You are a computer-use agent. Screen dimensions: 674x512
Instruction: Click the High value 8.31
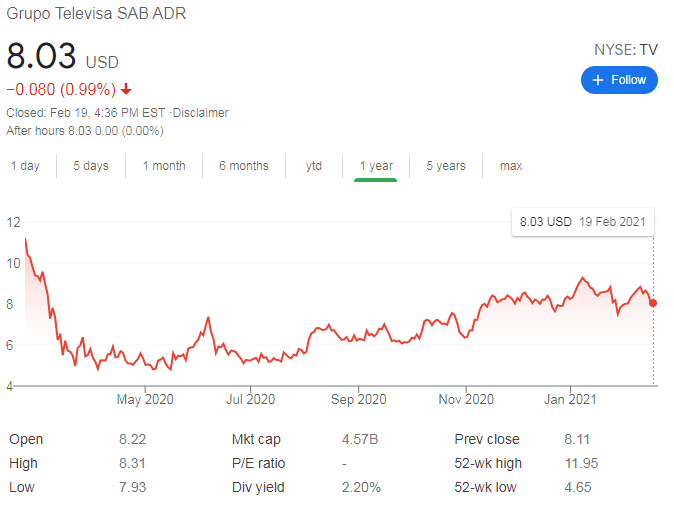pos(132,463)
